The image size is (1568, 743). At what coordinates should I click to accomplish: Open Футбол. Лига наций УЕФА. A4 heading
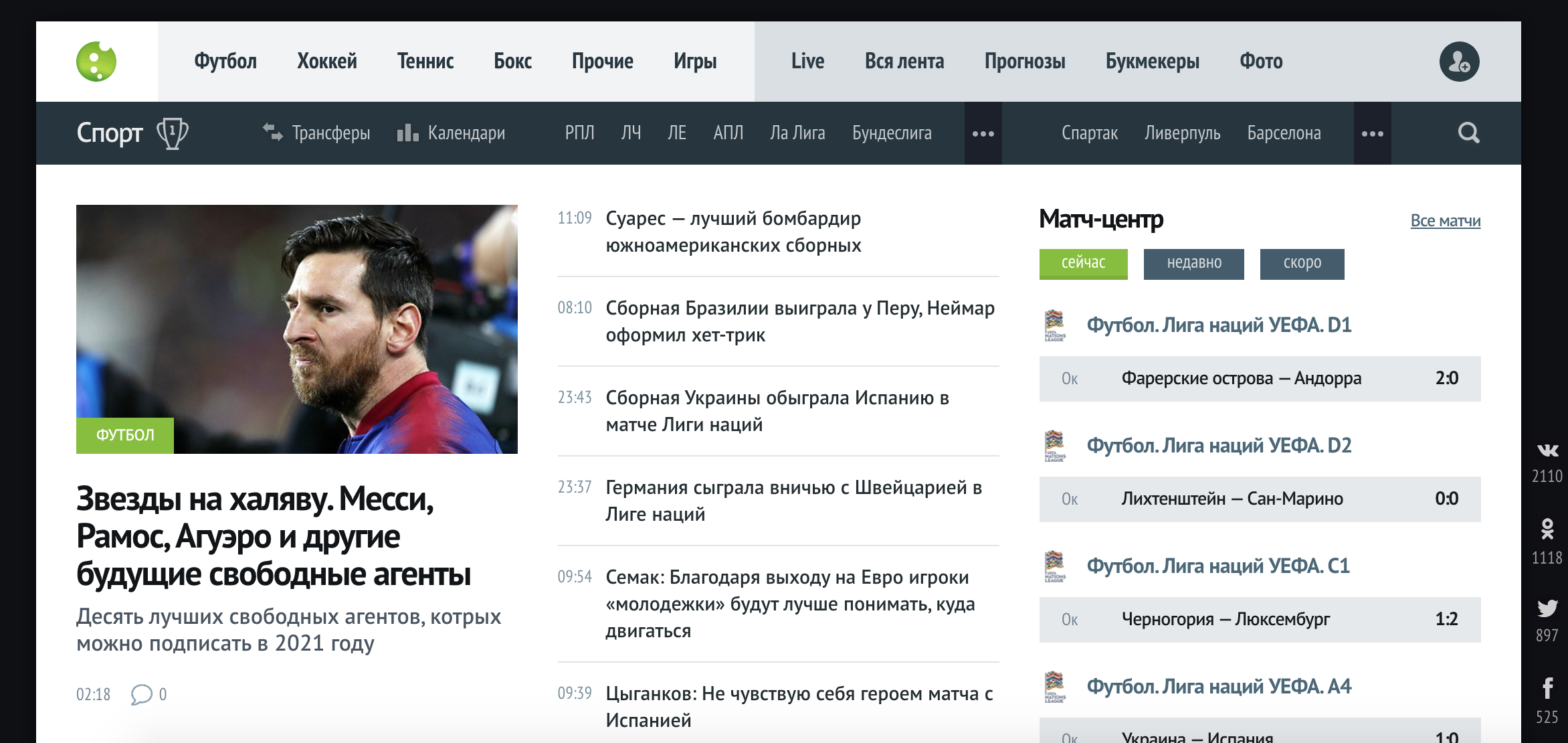pyautogui.click(x=1219, y=687)
